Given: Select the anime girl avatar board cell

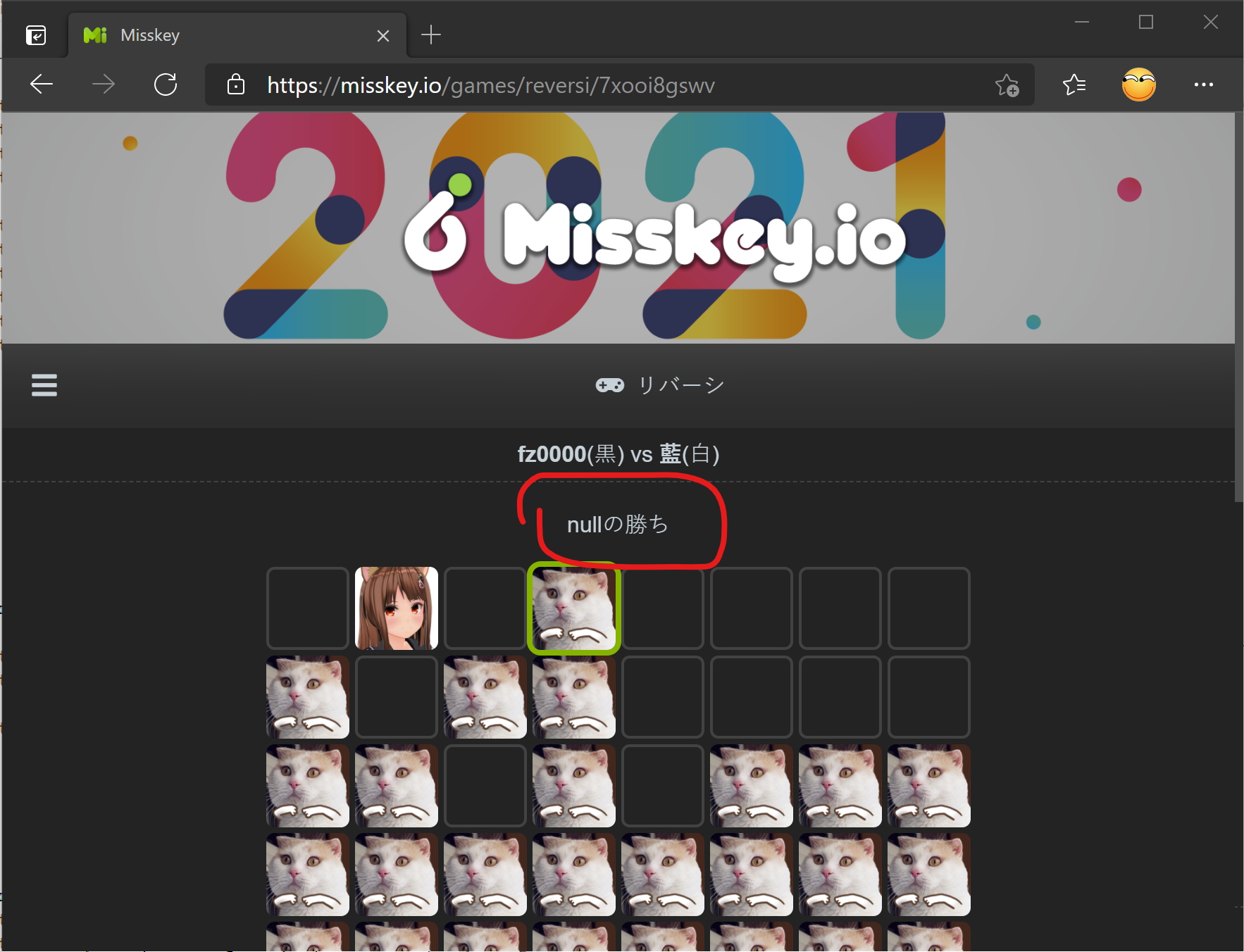Looking at the screenshot, I should coord(397,608).
